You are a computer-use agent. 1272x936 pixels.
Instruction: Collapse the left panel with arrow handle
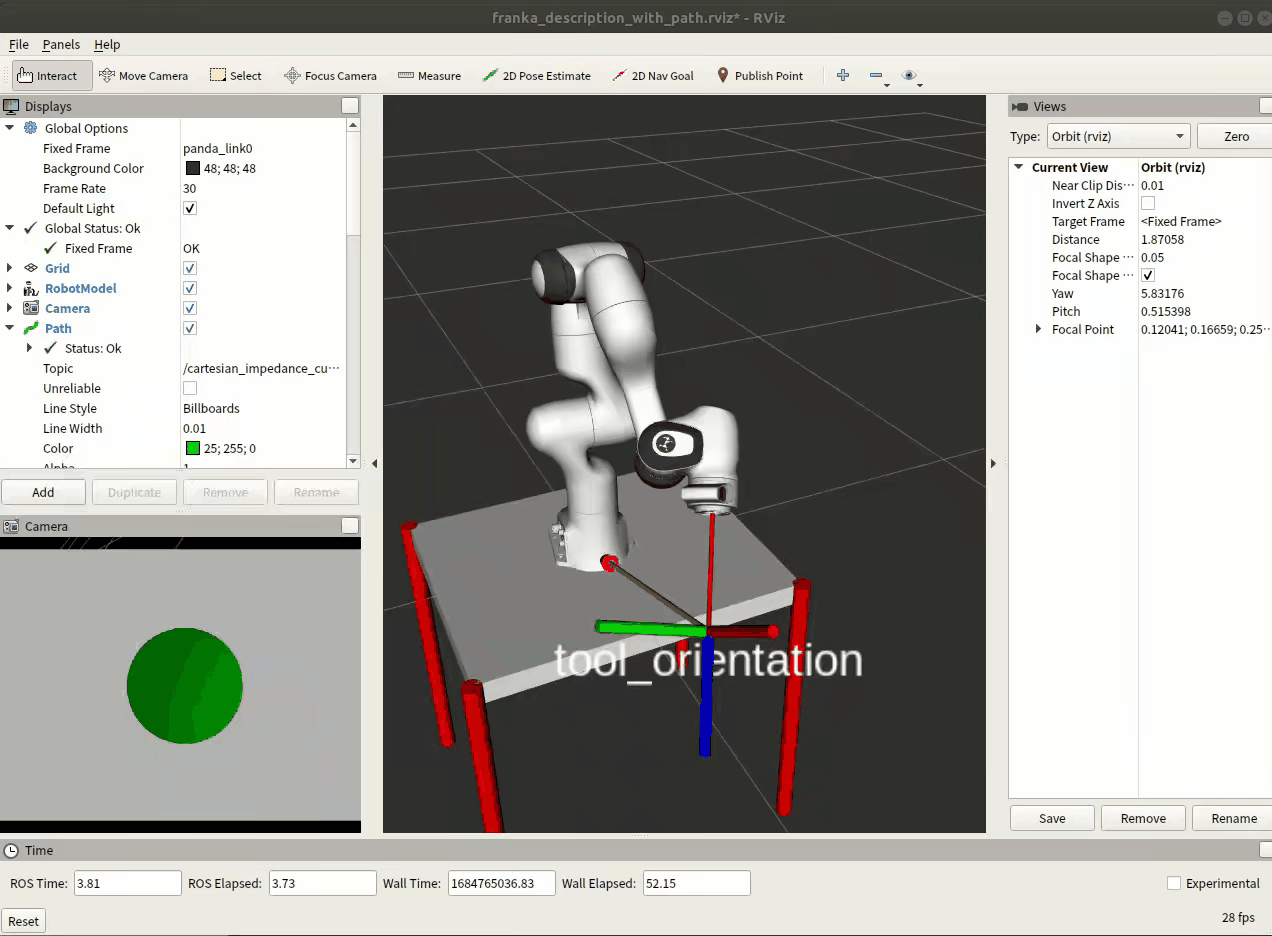[374, 463]
